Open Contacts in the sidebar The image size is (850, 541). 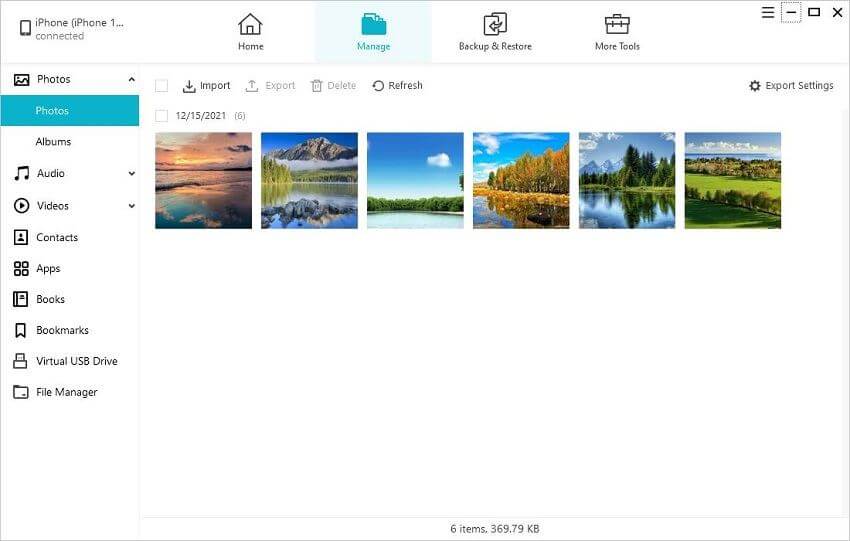tap(56, 237)
